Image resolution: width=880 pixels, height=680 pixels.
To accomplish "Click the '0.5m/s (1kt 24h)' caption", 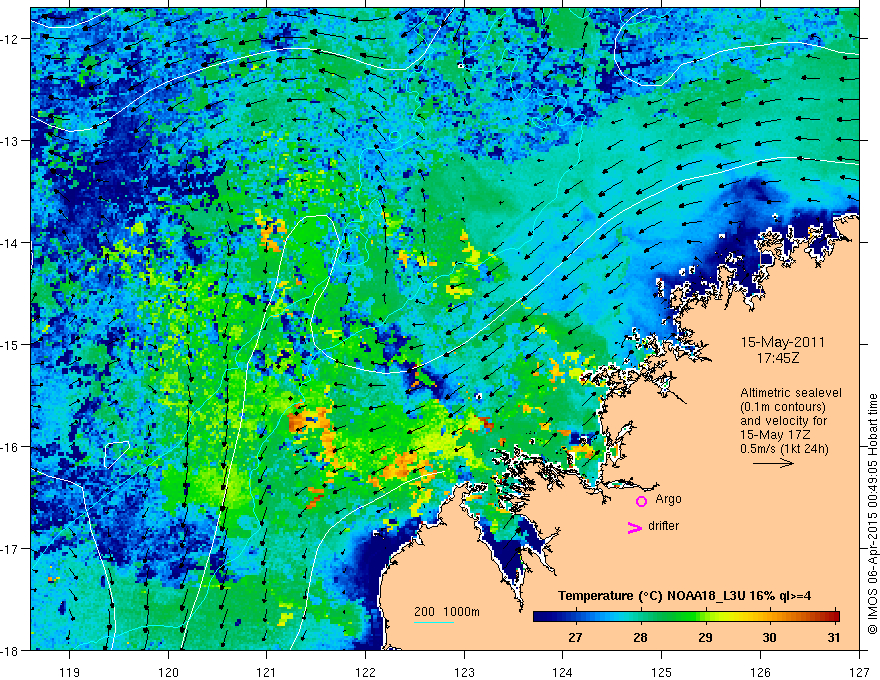I will coord(784,449).
